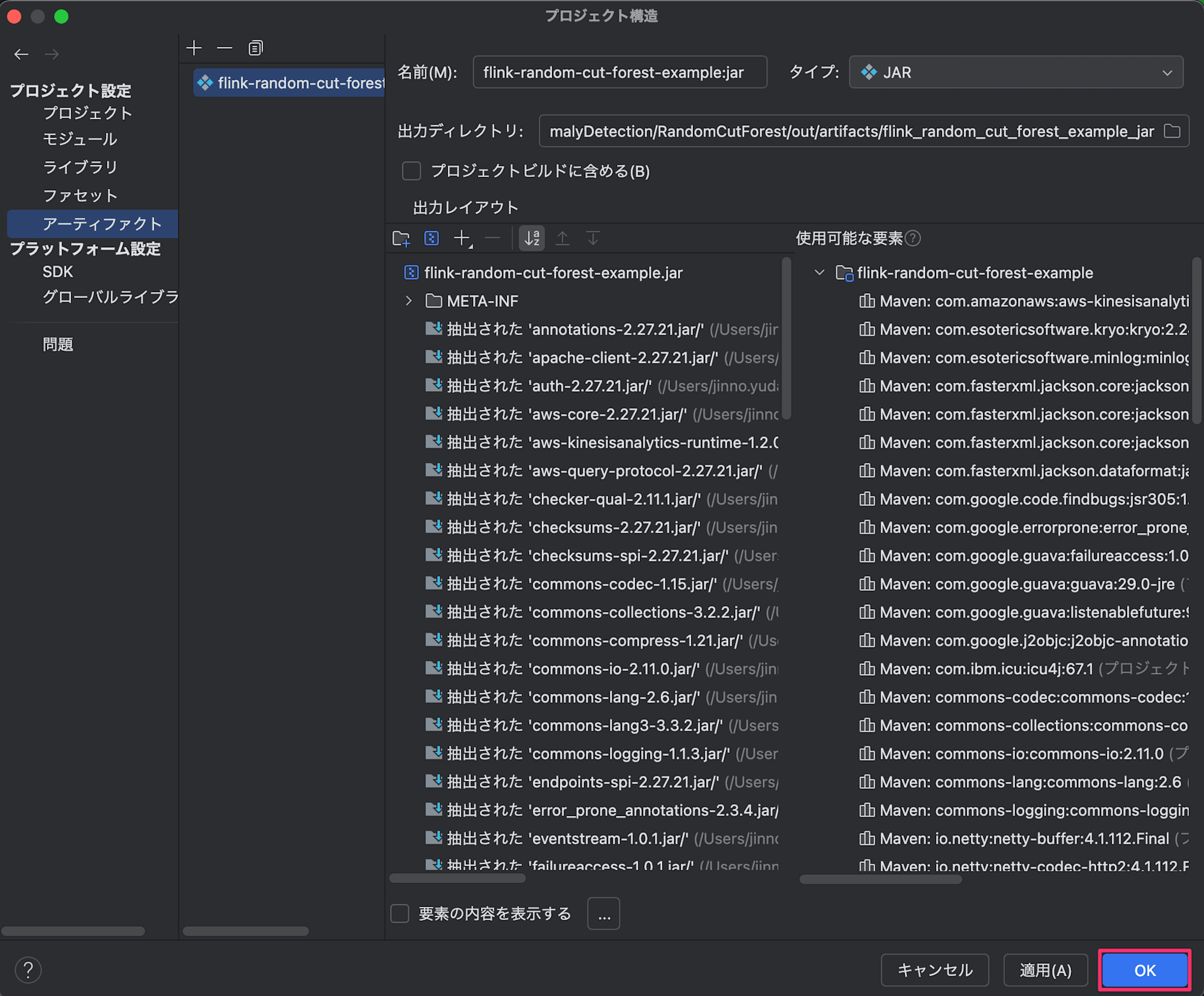The width and height of the screenshot is (1204, 996).
Task: Click the JAR type diamond icon
Action: [x=869, y=72]
